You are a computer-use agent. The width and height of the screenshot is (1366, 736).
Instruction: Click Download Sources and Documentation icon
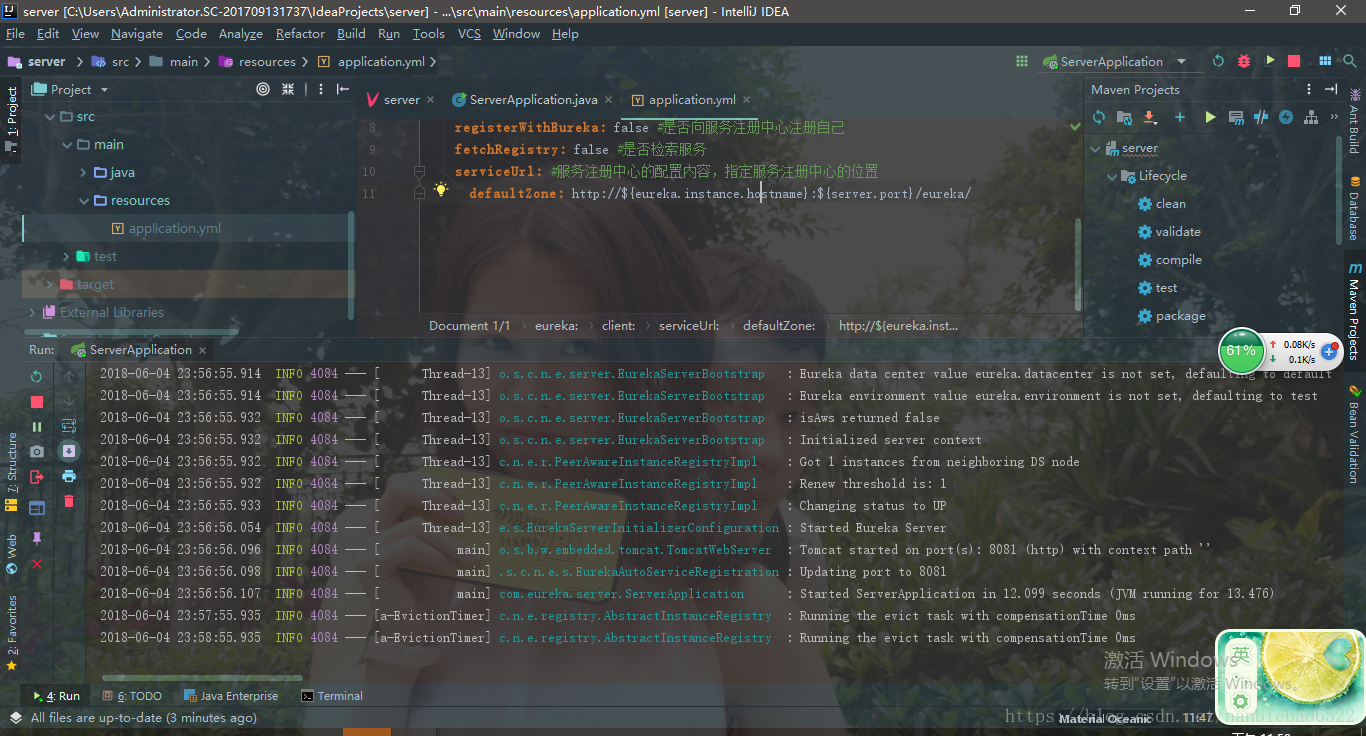[1150, 117]
